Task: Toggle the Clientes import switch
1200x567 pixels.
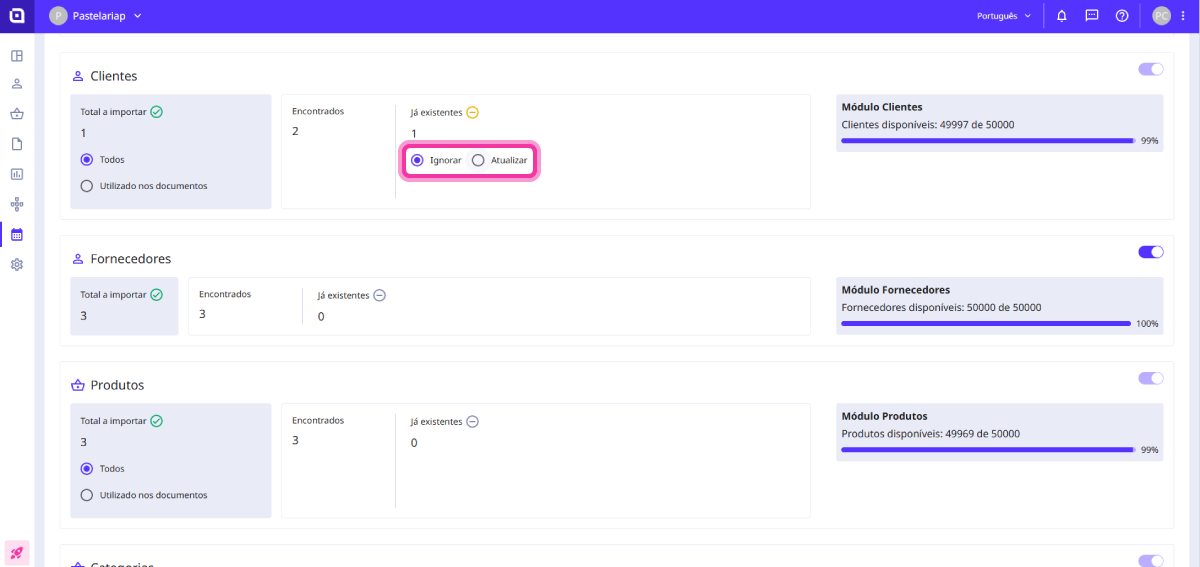Action: (1150, 69)
